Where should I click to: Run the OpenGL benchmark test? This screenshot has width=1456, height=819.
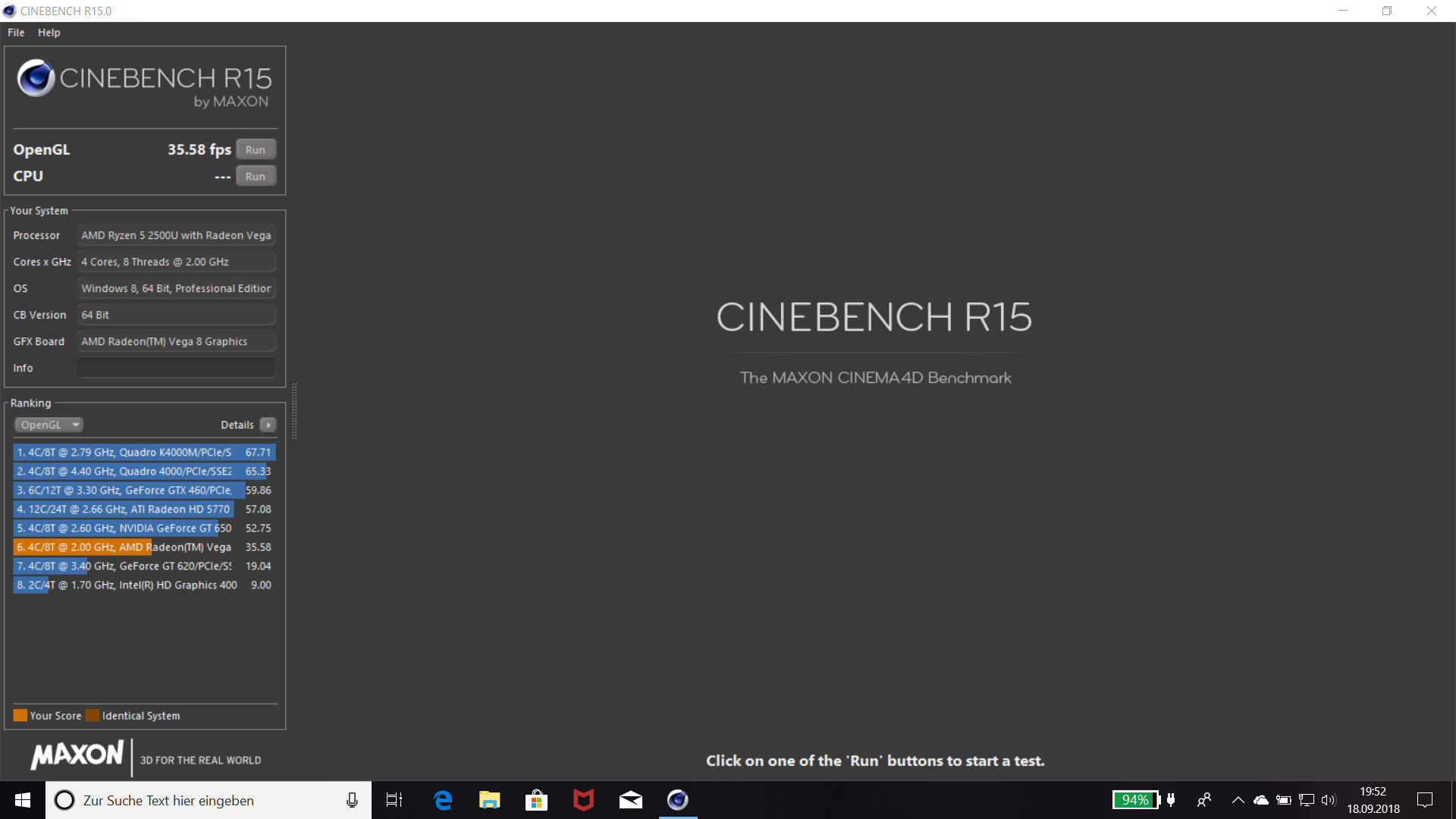tap(256, 149)
